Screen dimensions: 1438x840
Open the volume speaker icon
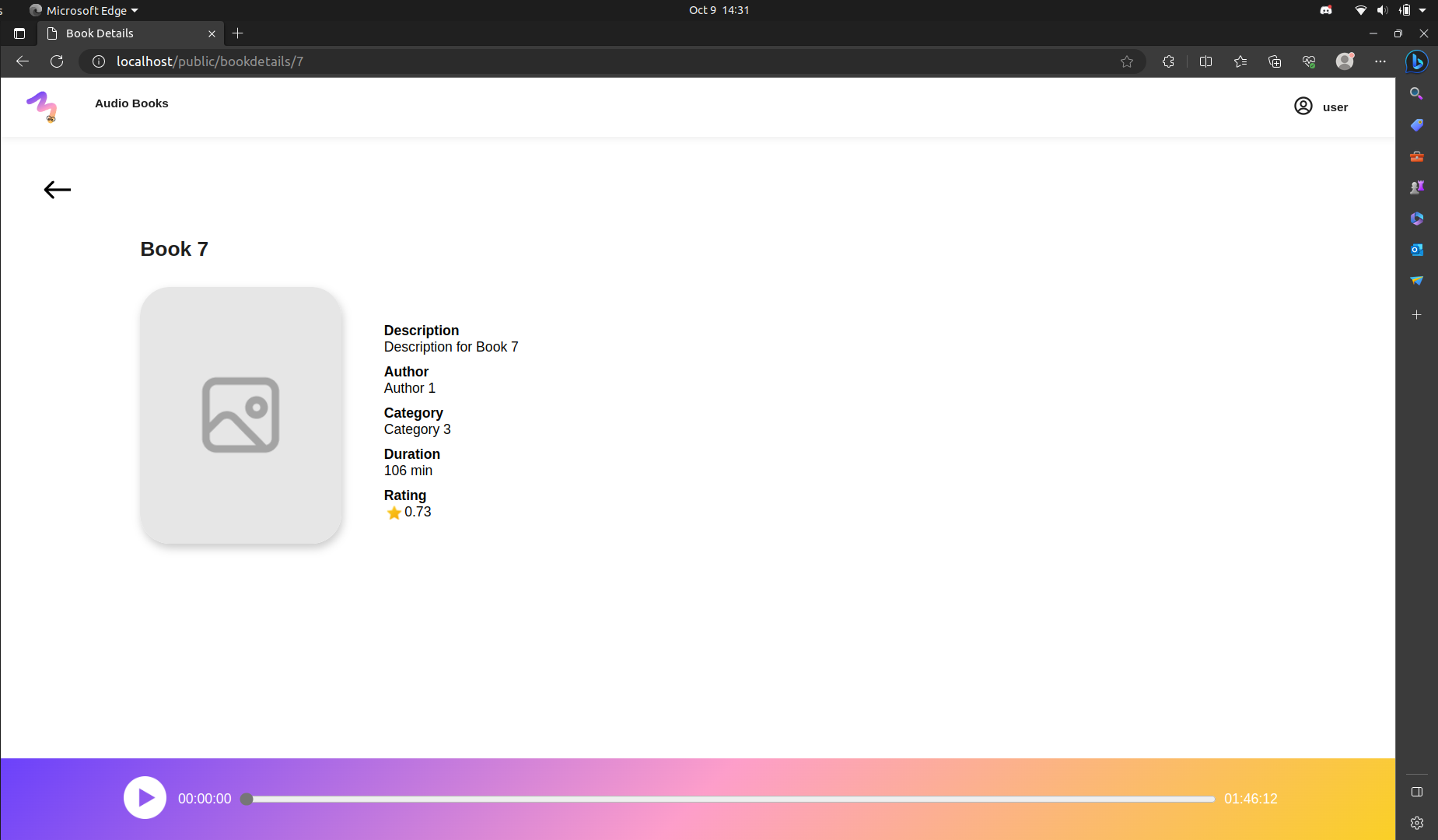(x=1382, y=10)
